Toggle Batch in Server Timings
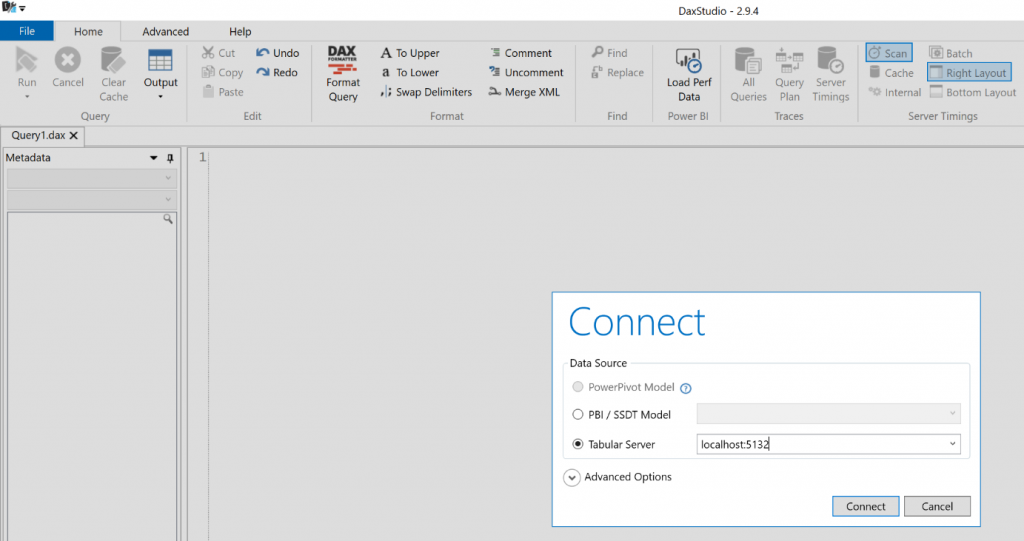This screenshot has height=541, width=1024. 951,53
